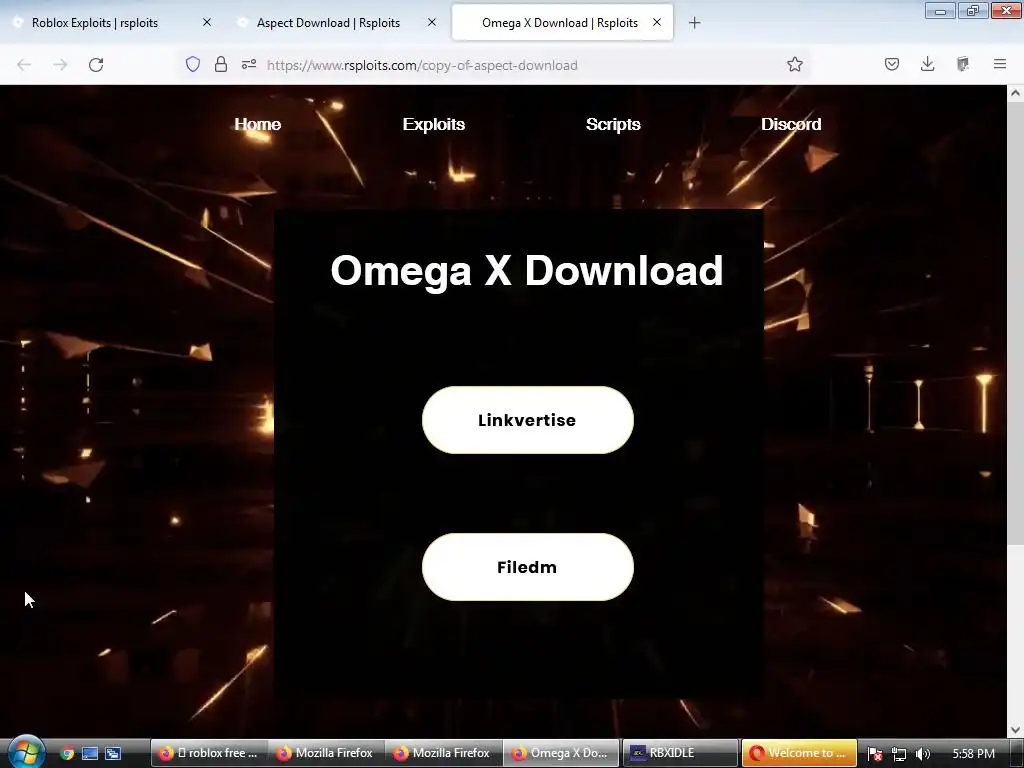Click the browser back arrow

pos(24,65)
